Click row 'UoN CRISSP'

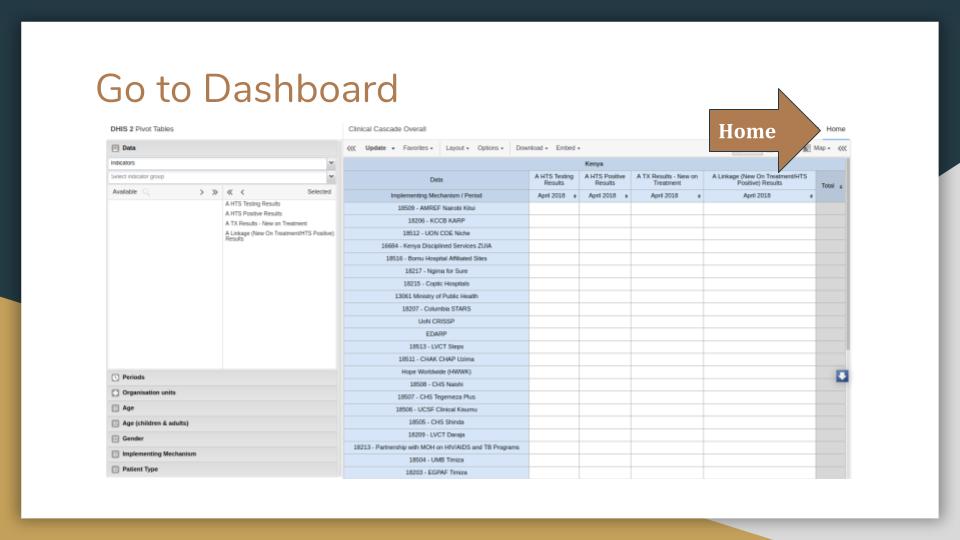click(x=437, y=321)
